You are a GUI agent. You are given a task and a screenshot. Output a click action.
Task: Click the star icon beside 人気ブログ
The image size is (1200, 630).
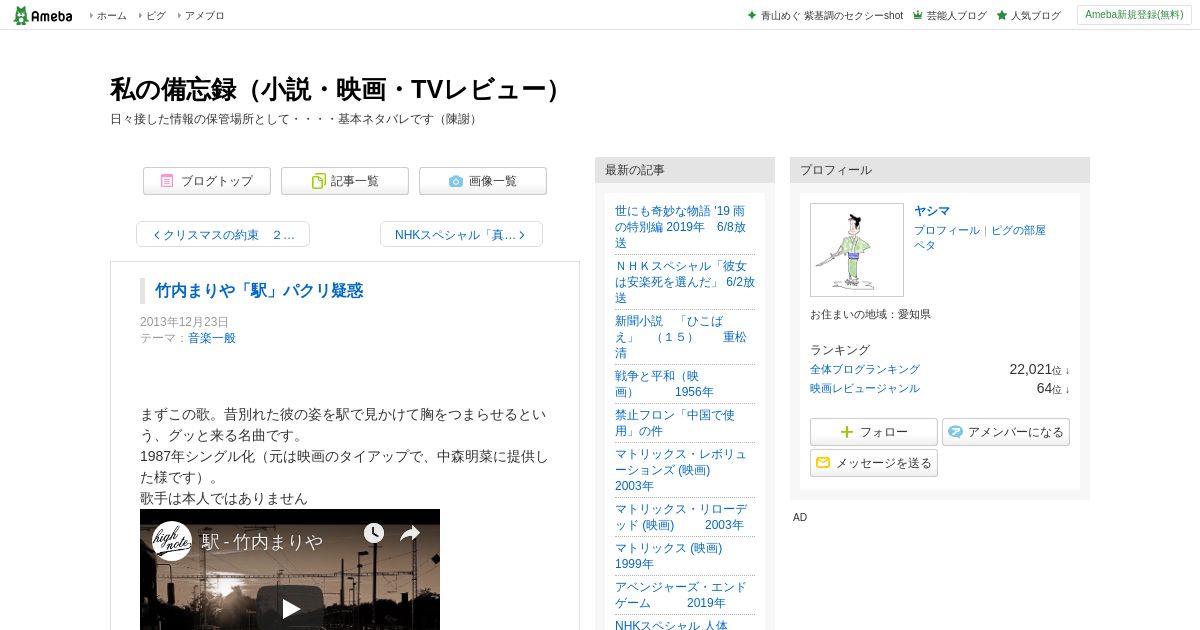(1001, 15)
